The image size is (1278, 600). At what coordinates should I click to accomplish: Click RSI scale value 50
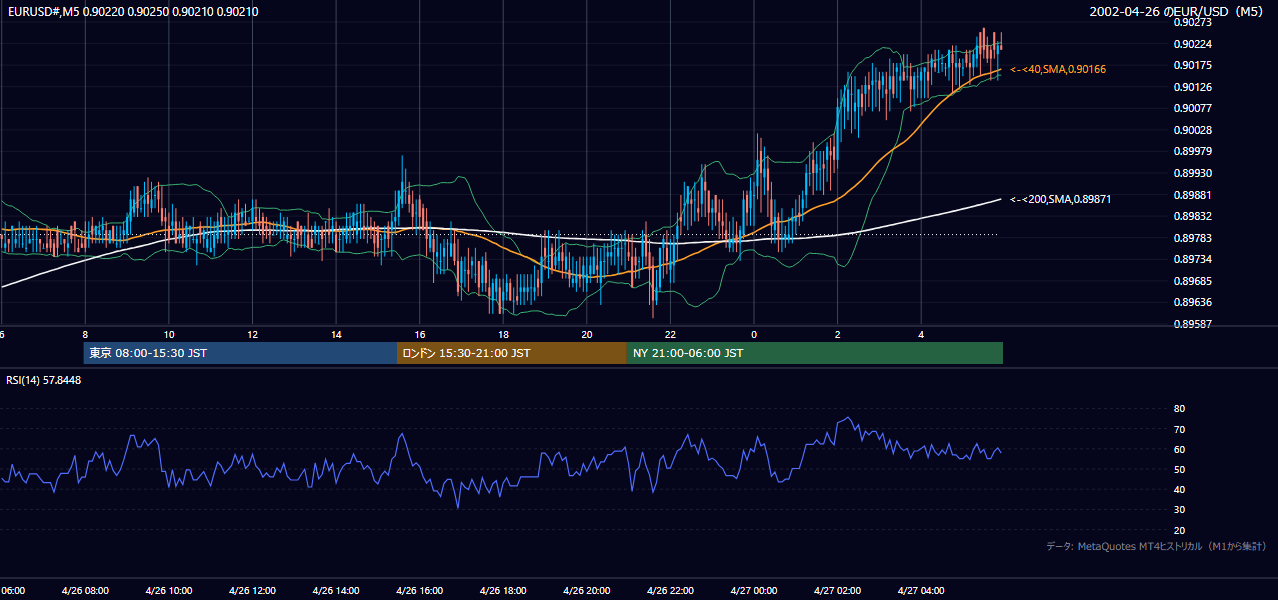pos(1179,469)
